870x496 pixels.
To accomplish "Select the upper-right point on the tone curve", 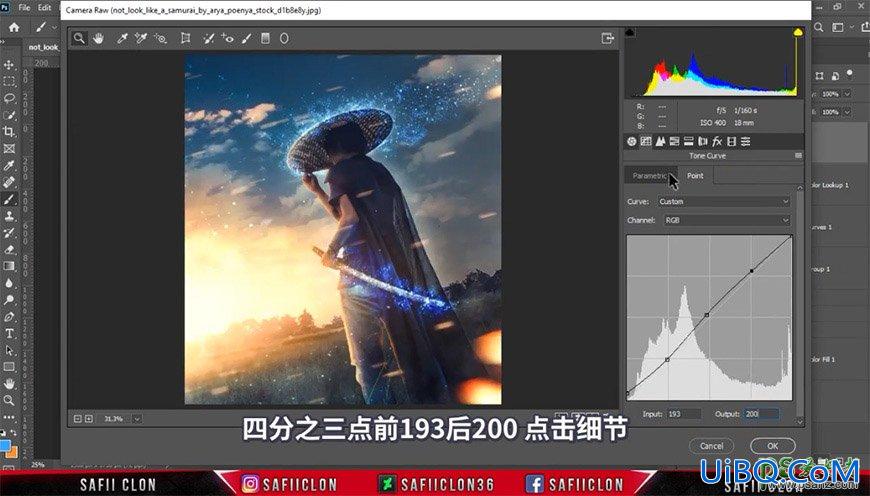I will point(752,271).
